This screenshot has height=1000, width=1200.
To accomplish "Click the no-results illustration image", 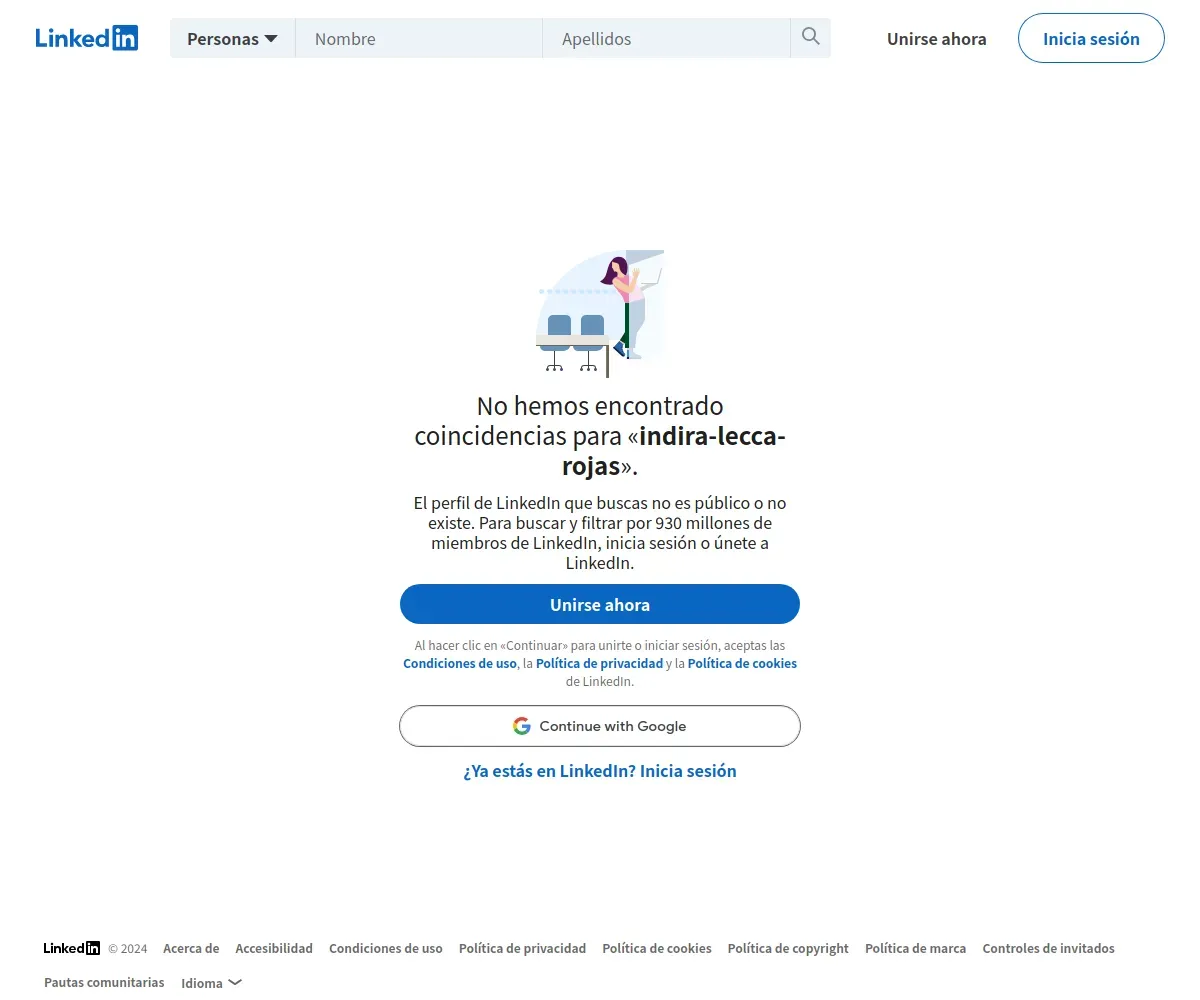I will point(600,314).
